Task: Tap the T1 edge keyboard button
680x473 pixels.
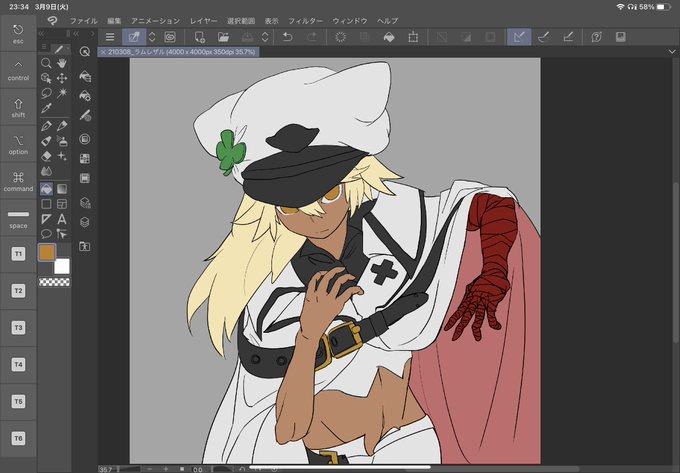Action: click(18, 254)
